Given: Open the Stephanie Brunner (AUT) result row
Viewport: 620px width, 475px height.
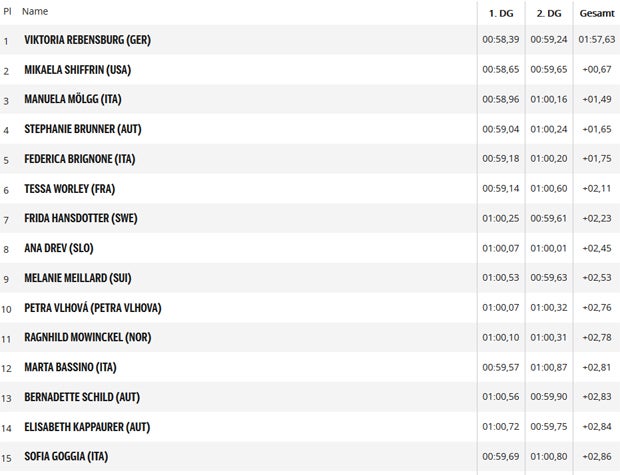Looking at the screenshot, I should tap(81, 129).
